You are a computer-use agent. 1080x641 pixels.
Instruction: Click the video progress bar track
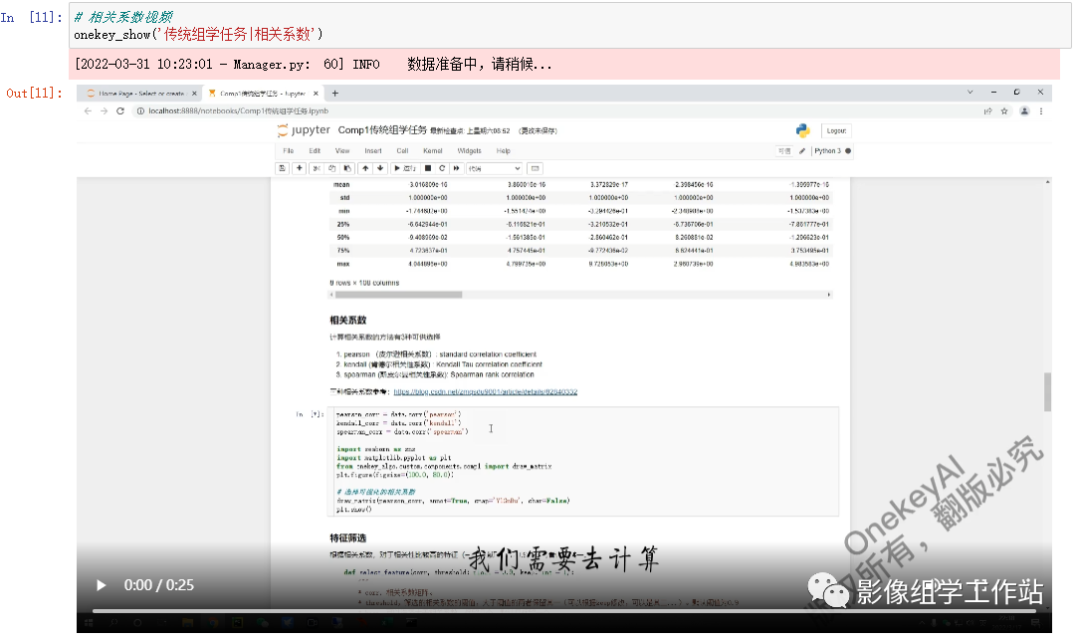click(564, 611)
